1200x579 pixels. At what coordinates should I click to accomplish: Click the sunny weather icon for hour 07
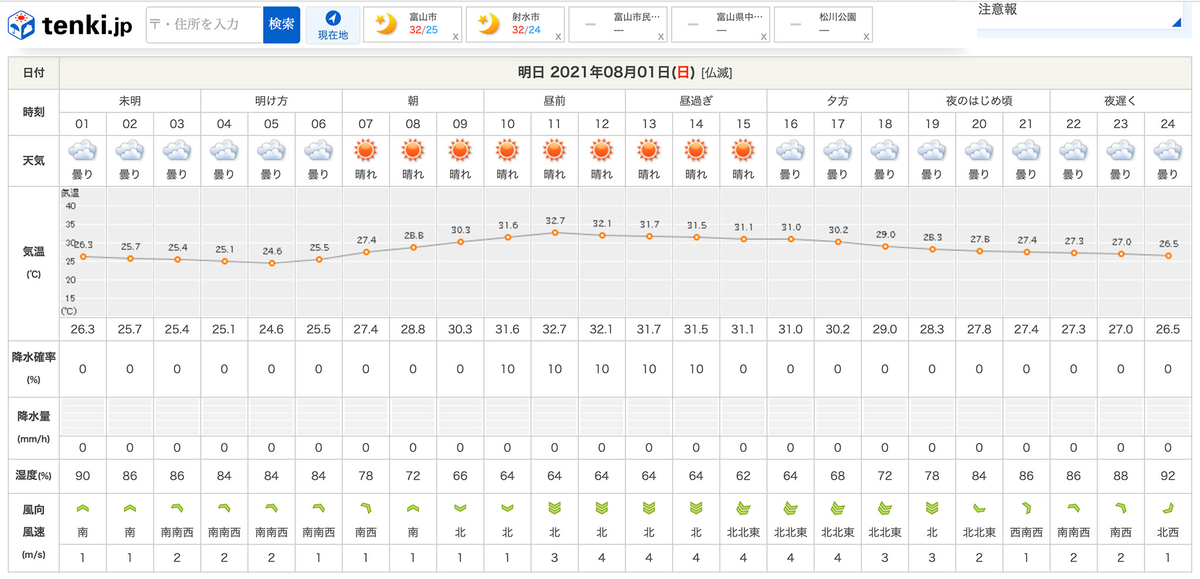pyautogui.click(x=365, y=150)
